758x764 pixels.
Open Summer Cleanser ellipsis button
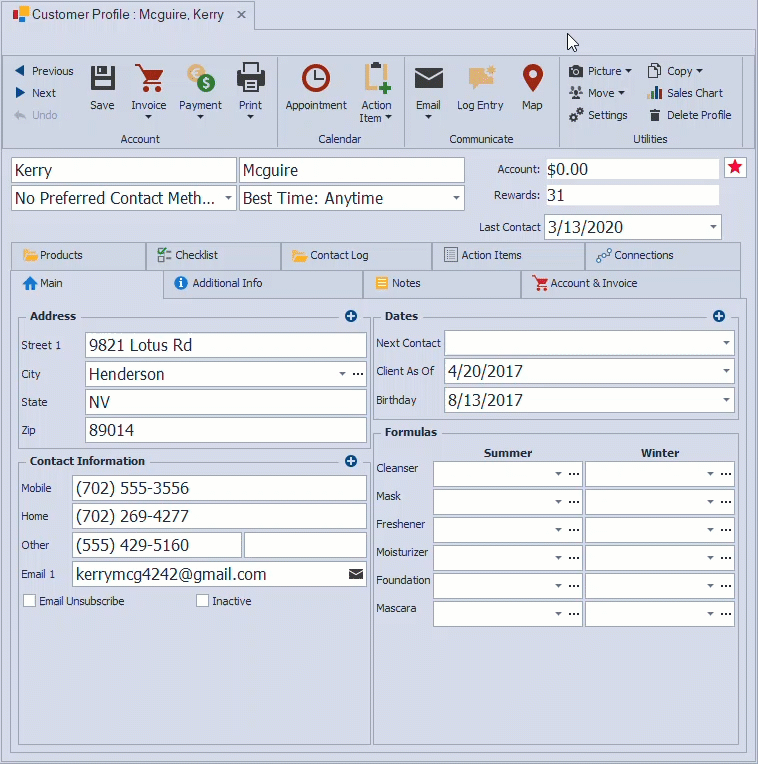[574, 474]
